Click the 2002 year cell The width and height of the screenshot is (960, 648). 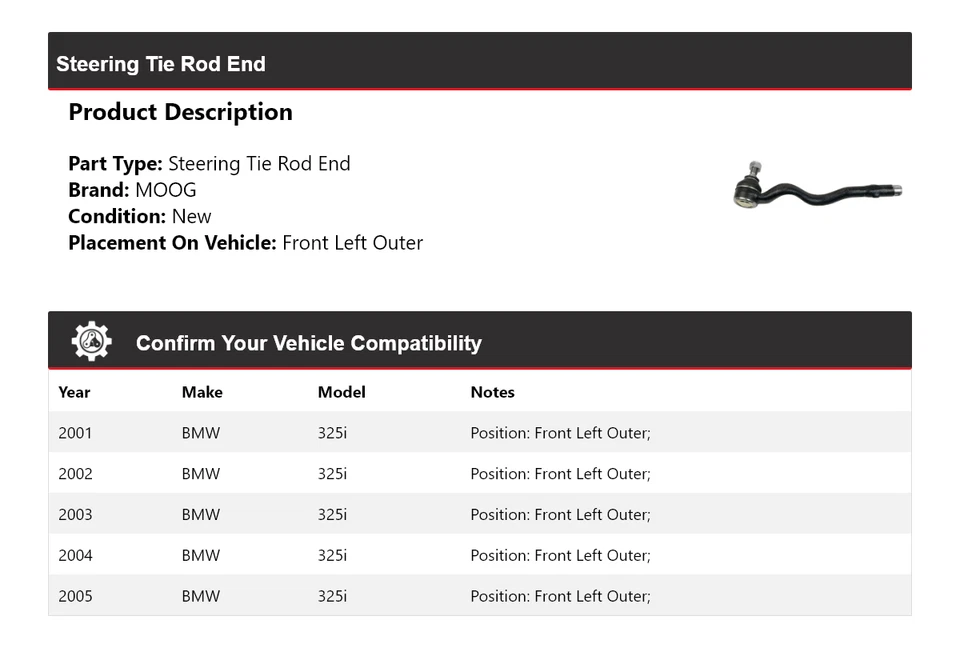click(75, 474)
